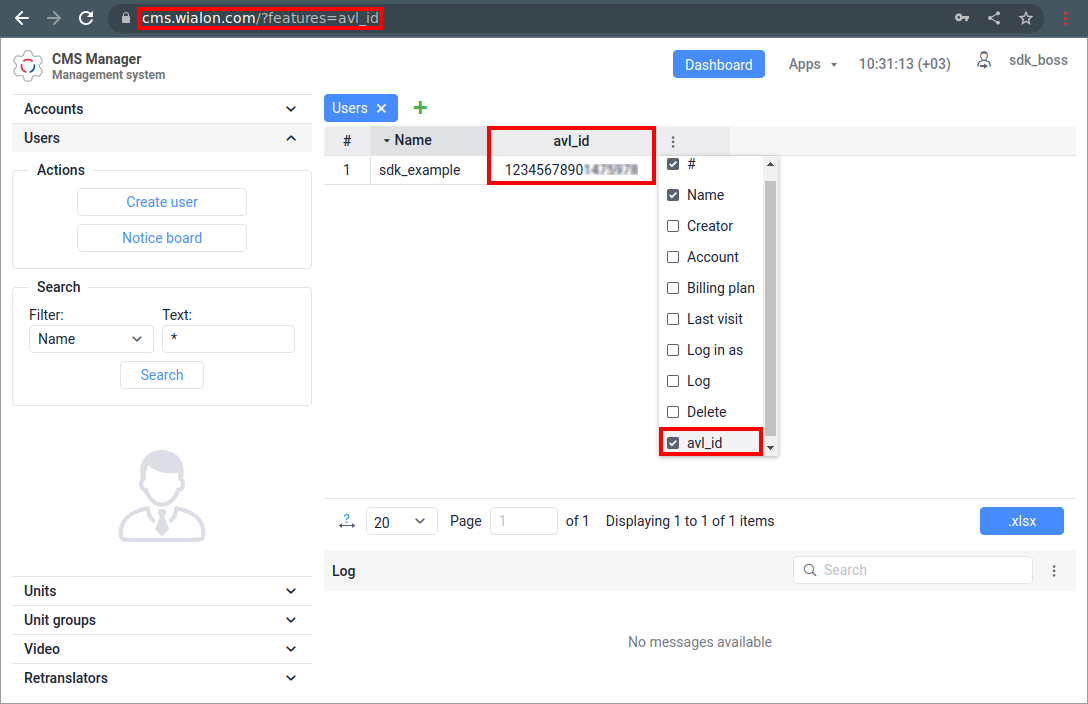
Task: Uncheck the Name column checkbox
Action: pos(672,195)
